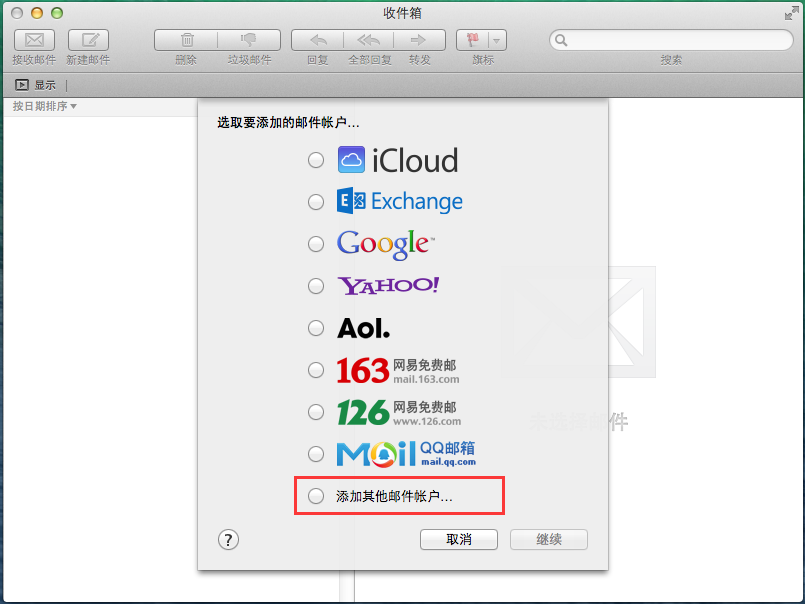The height and width of the screenshot is (604, 805).
Task: Select the QQ Mail radio button
Action: pyautogui.click(x=316, y=454)
